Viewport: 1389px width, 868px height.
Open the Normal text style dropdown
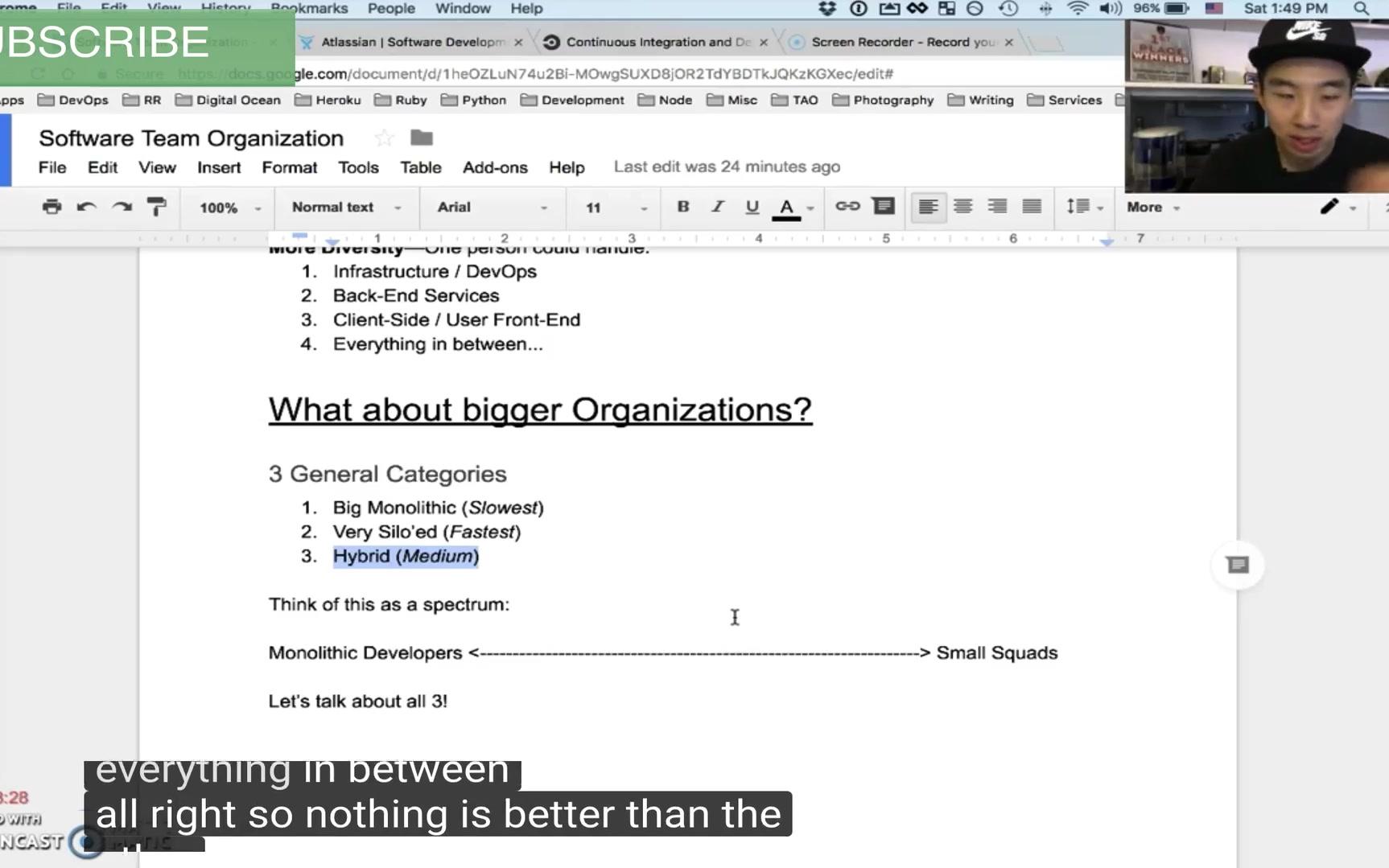click(x=347, y=207)
